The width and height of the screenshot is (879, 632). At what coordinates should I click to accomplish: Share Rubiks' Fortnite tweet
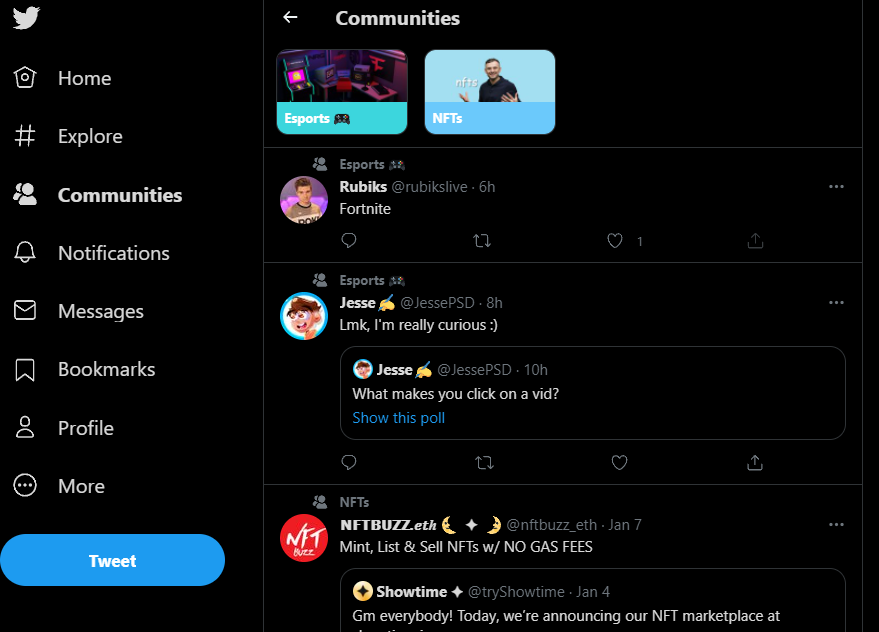click(755, 240)
